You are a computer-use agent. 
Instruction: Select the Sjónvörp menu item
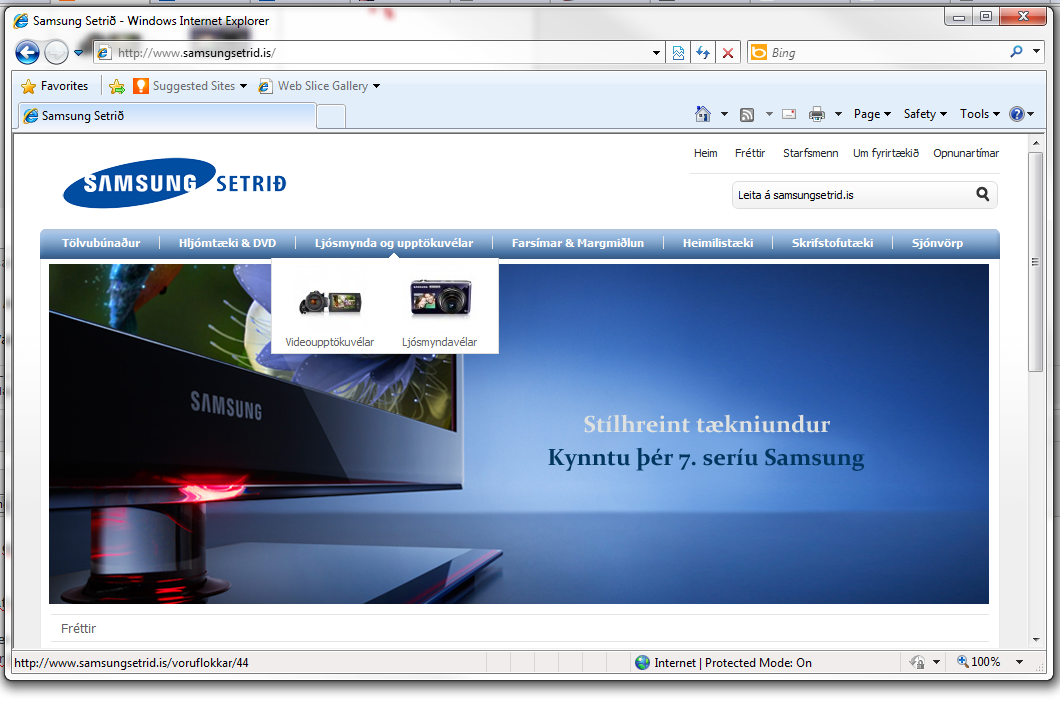(x=937, y=243)
